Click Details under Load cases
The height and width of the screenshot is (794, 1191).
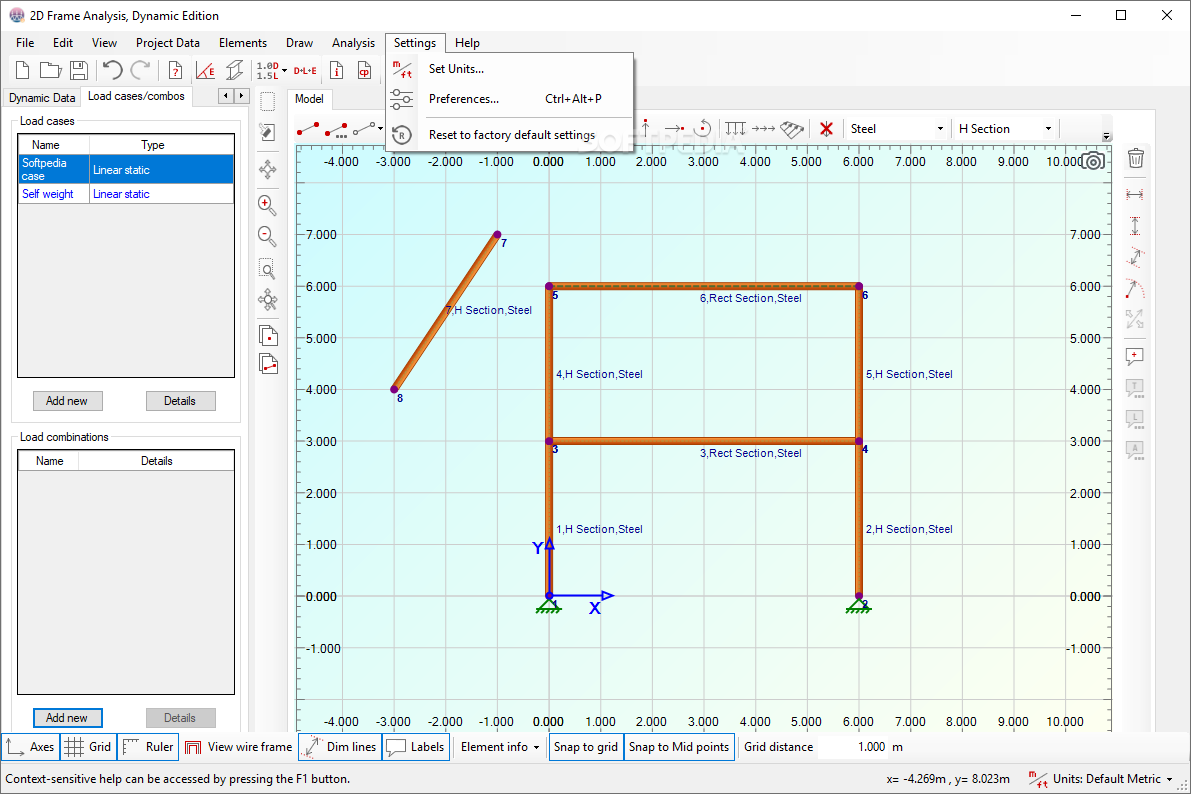[x=180, y=401]
